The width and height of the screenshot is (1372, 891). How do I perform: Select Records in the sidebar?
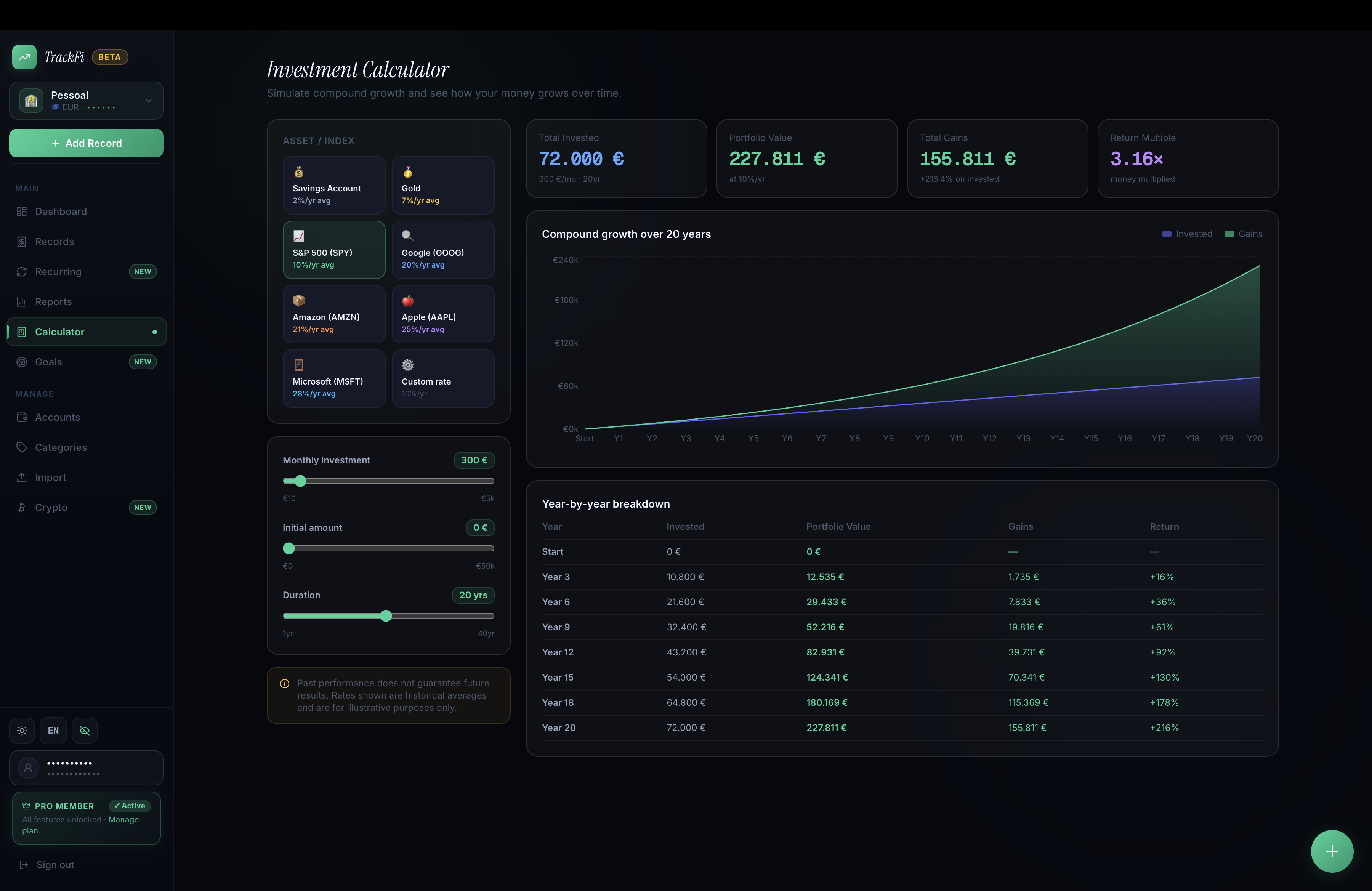(x=55, y=241)
